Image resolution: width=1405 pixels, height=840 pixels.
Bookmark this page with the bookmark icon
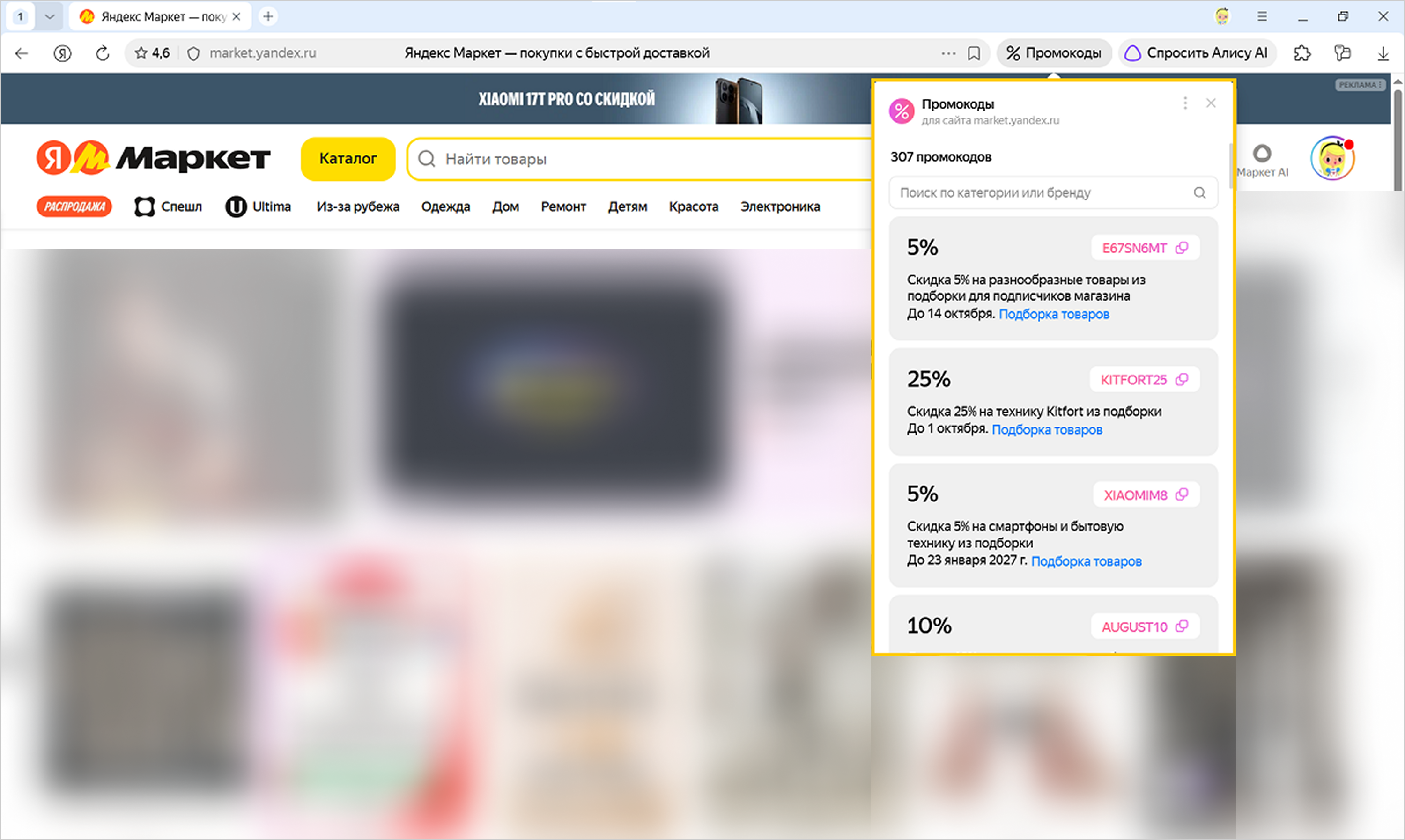[974, 53]
